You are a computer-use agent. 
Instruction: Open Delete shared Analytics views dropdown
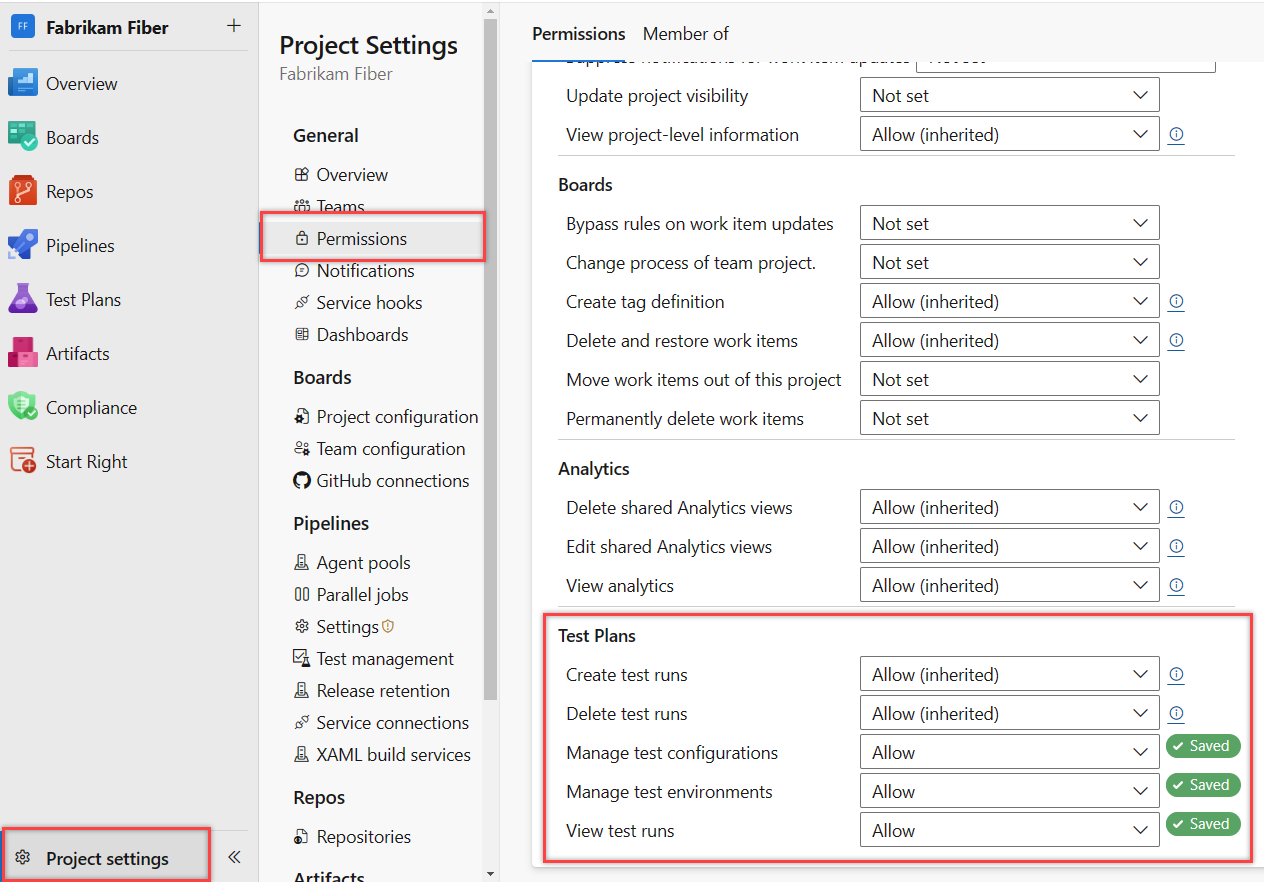pyautogui.click(x=1010, y=508)
